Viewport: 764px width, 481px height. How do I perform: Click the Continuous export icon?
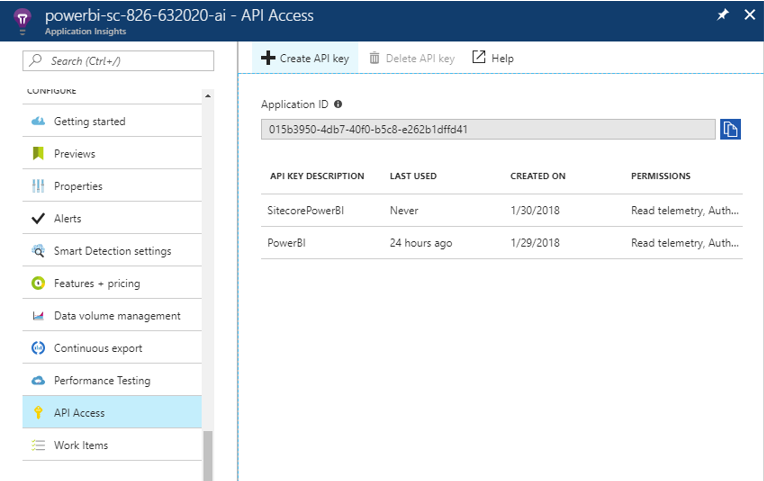point(38,348)
